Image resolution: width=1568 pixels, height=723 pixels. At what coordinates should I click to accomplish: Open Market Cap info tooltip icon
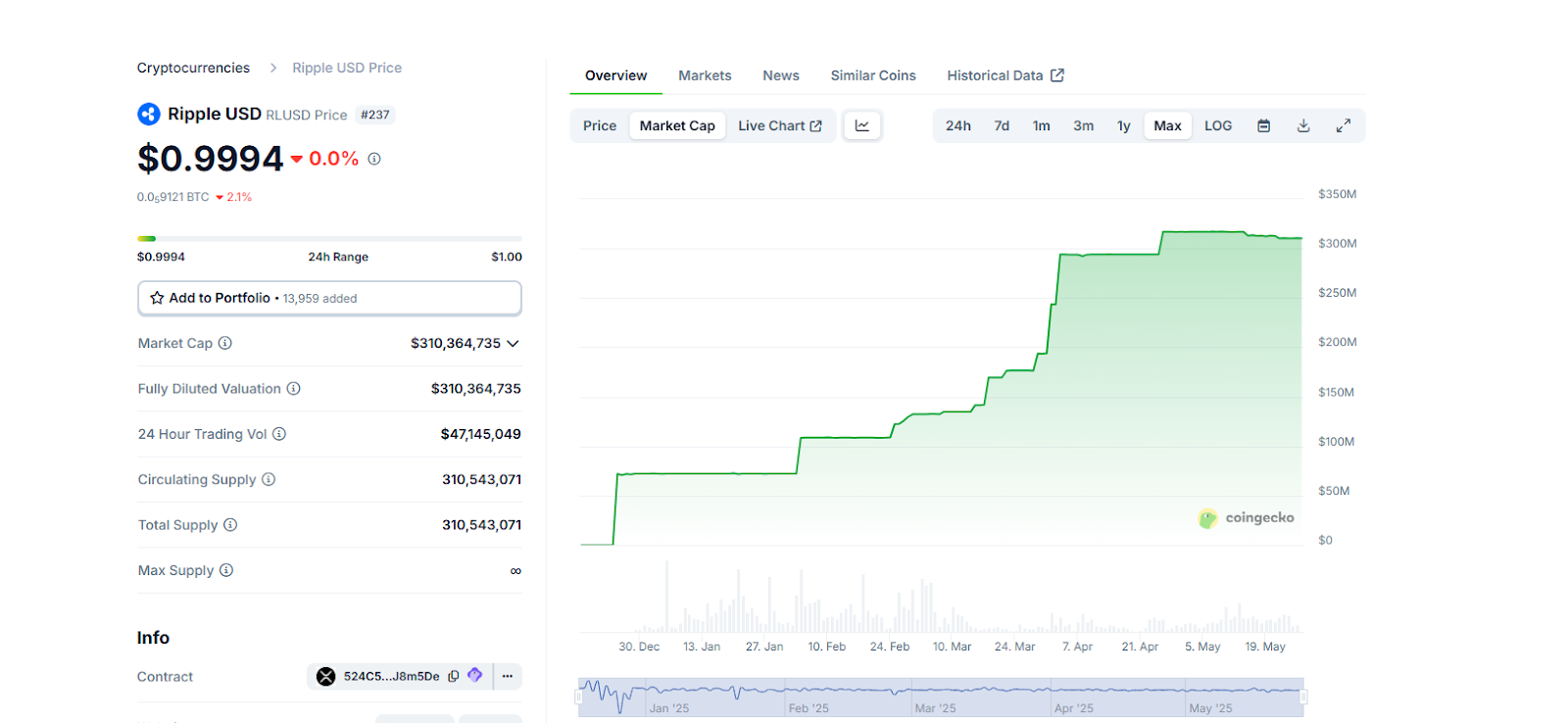[x=225, y=343]
